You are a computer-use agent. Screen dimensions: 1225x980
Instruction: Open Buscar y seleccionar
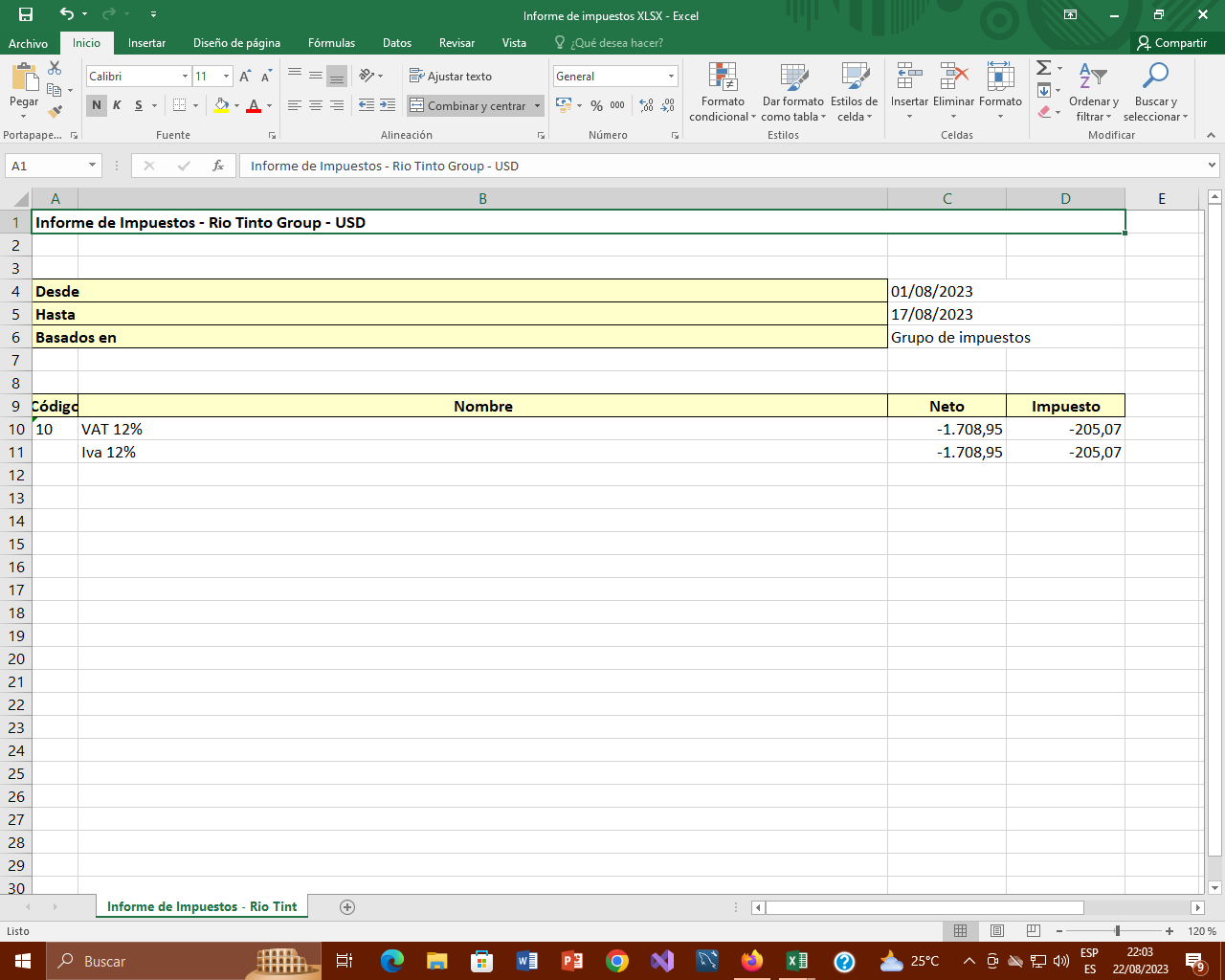[x=1155, y=92]
